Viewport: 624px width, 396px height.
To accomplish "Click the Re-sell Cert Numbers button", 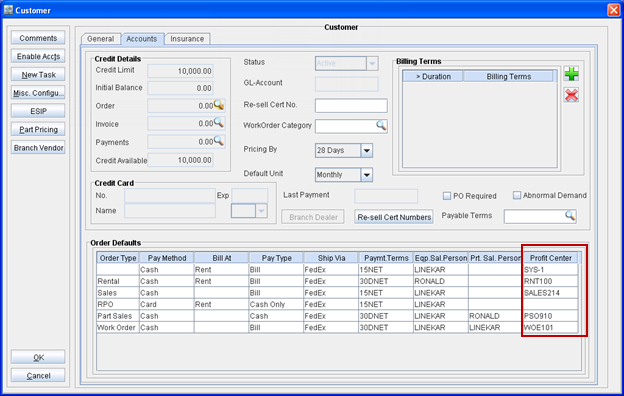I will pyautogui.click(x=394, y=217).
